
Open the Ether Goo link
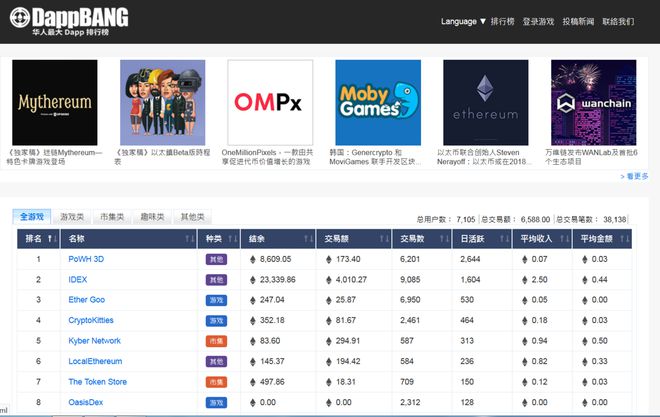(87, 300)
